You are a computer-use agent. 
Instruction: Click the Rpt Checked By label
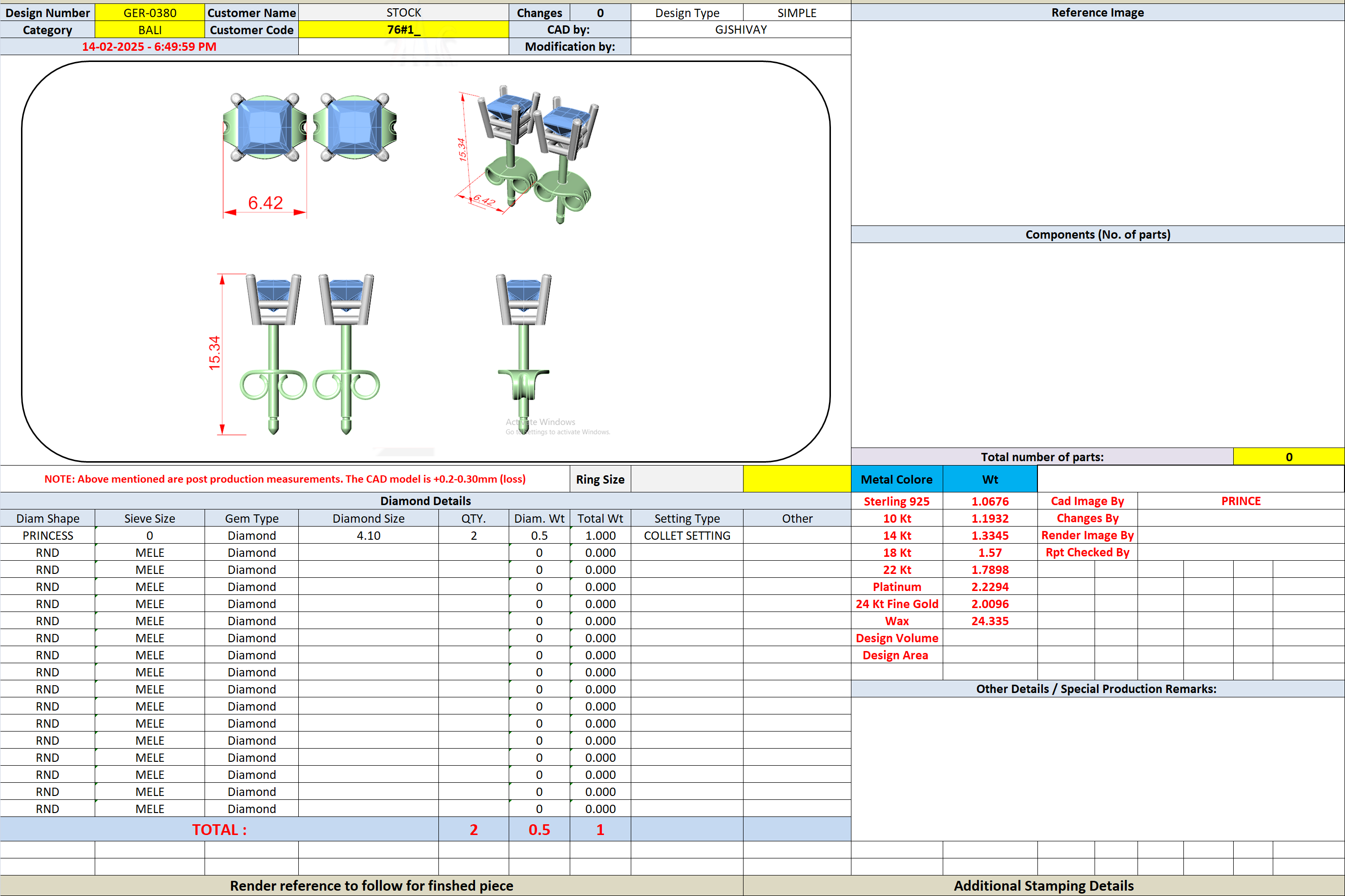(x=1087, y=552)
